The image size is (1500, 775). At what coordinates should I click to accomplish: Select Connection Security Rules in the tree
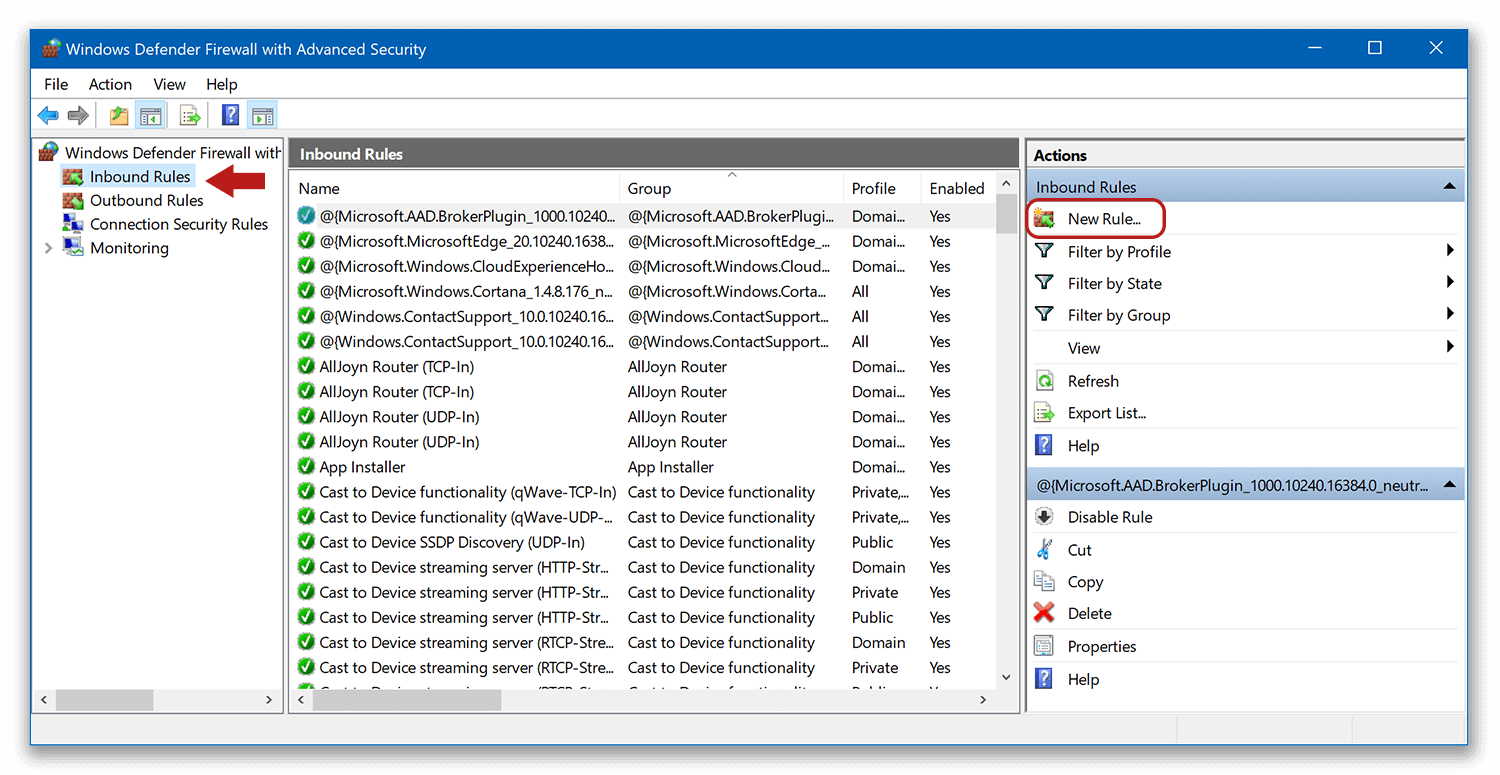click(179, 225)
